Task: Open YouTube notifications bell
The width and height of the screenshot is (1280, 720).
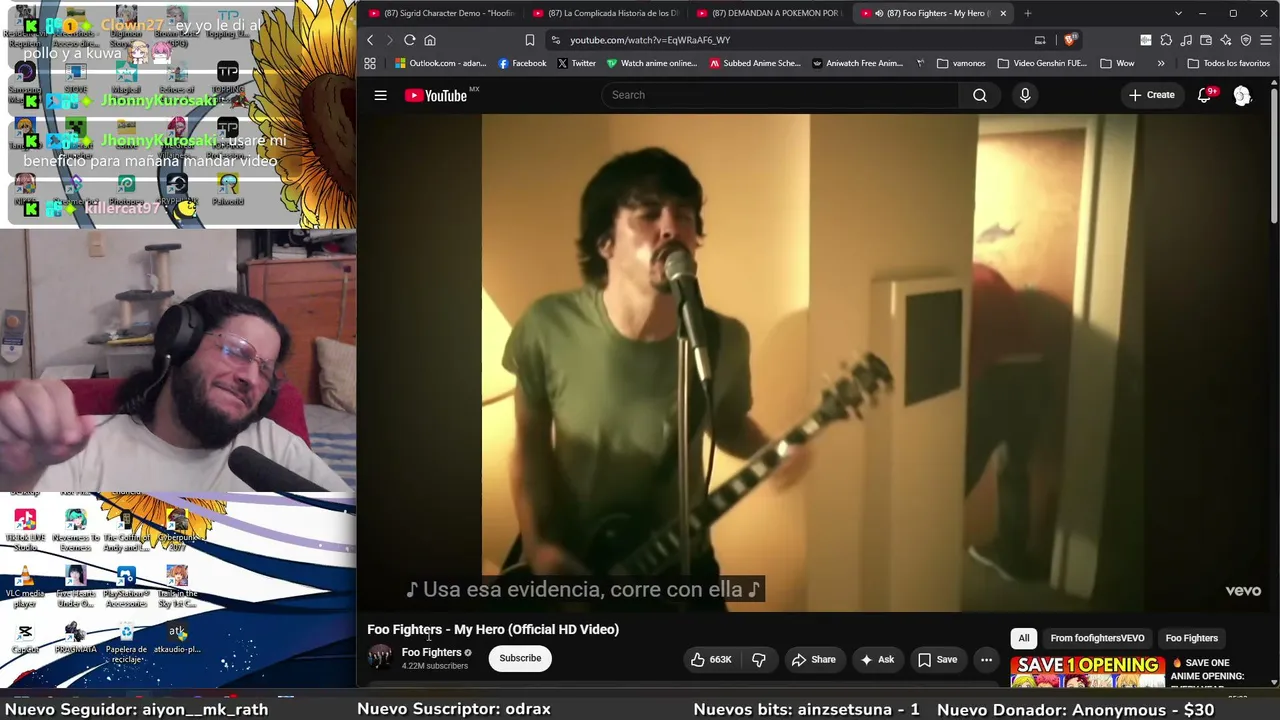Action: coord(1205,95)
